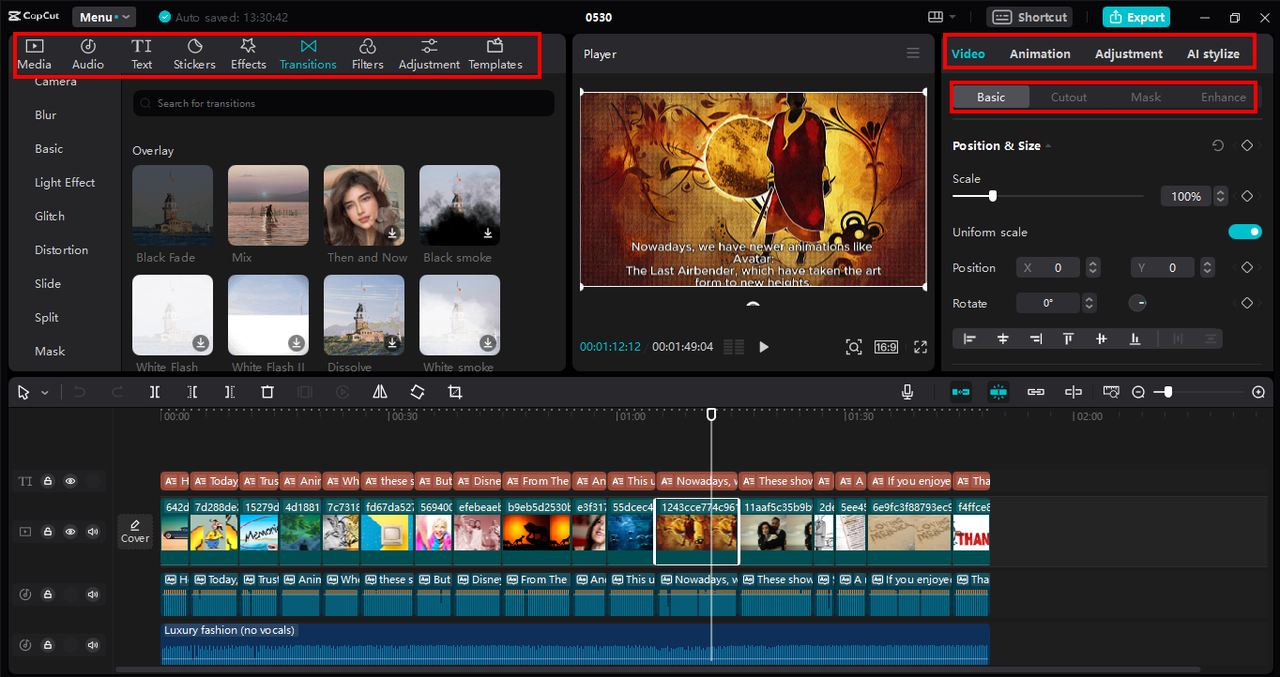Open the Effects panel
The width and height of the screenshot is (1280, 677).
(x=248, y=54)
